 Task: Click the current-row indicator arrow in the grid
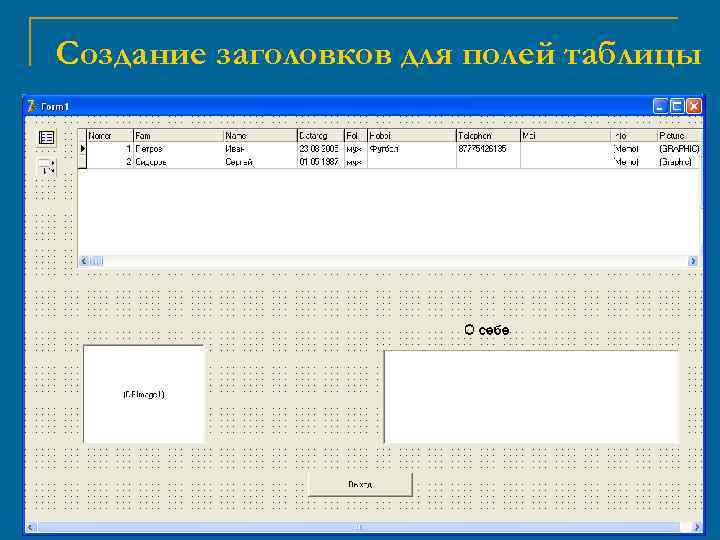point(83,148)
